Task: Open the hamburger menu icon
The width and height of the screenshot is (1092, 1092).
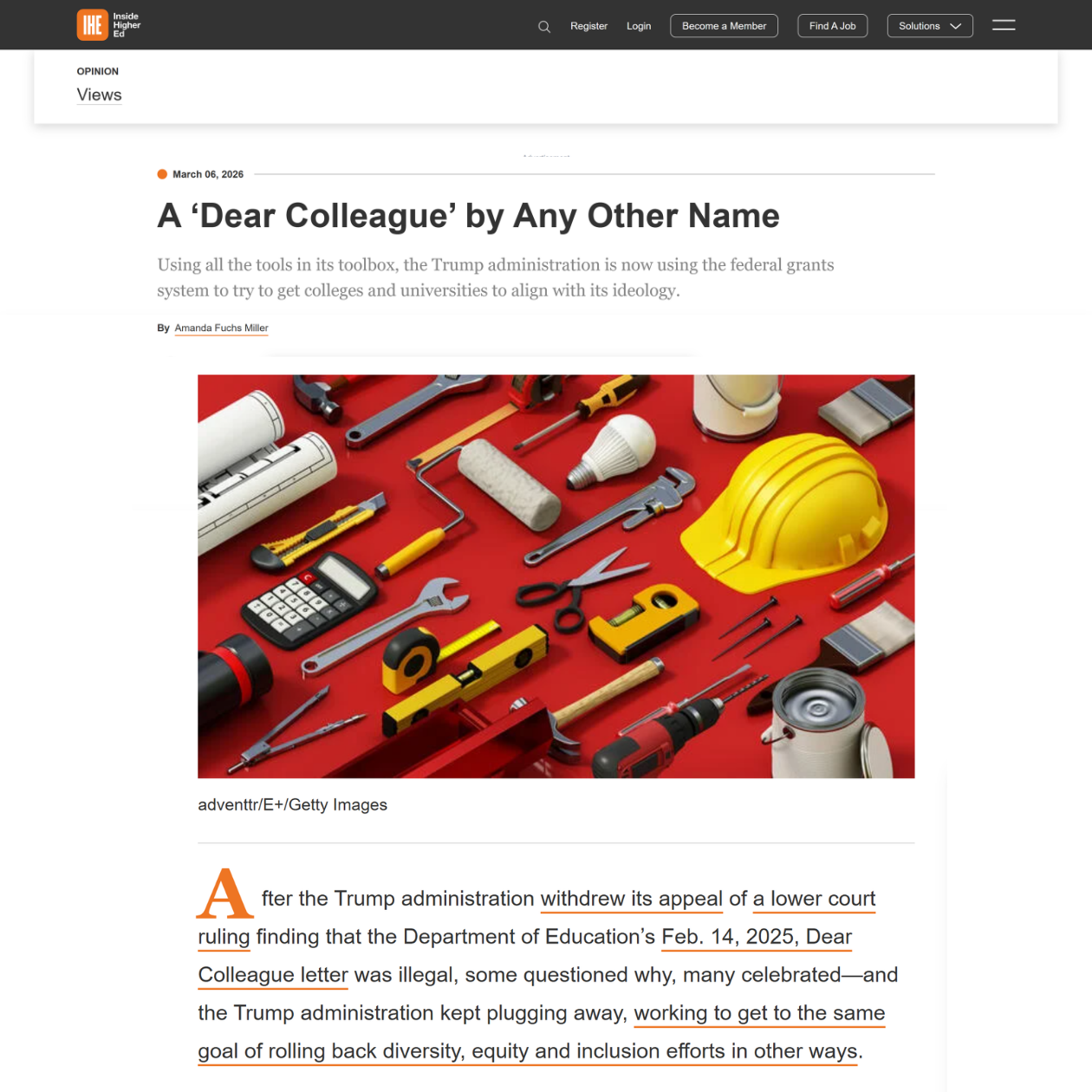Action: pos(1004,25)
